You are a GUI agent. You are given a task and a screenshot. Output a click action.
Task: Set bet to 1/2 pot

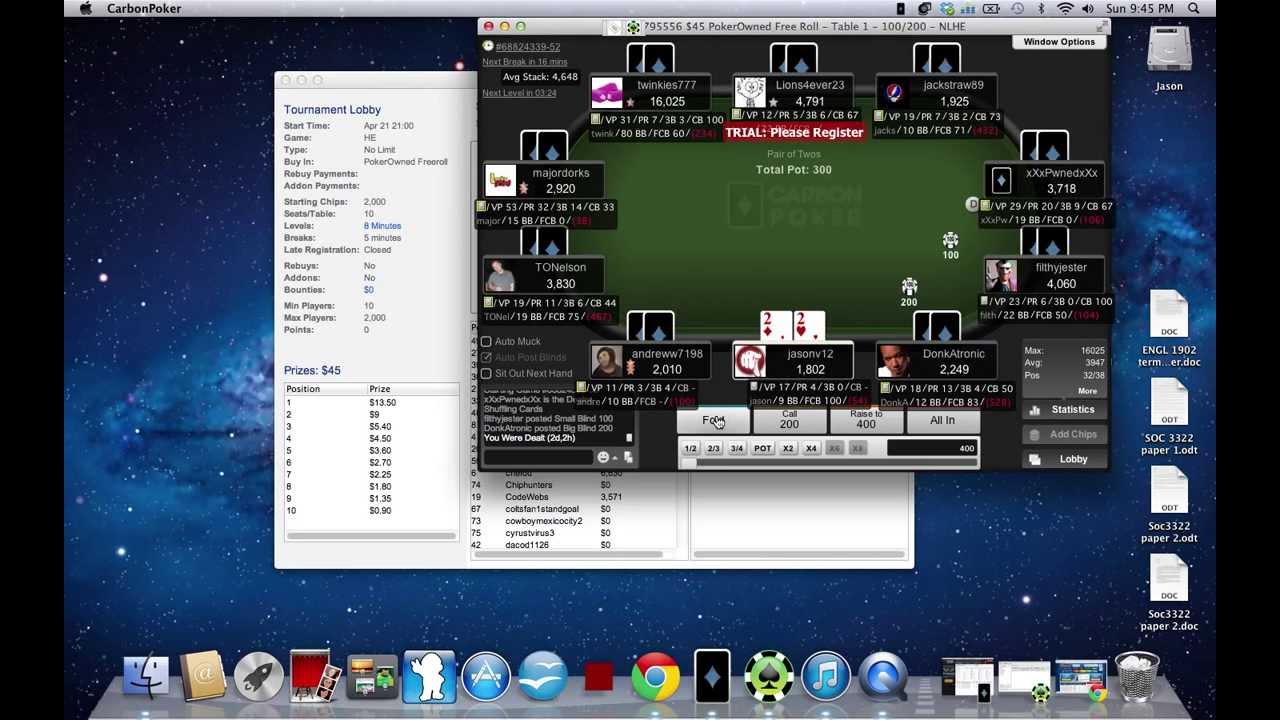pyautogui.click(x=690, y=449)
